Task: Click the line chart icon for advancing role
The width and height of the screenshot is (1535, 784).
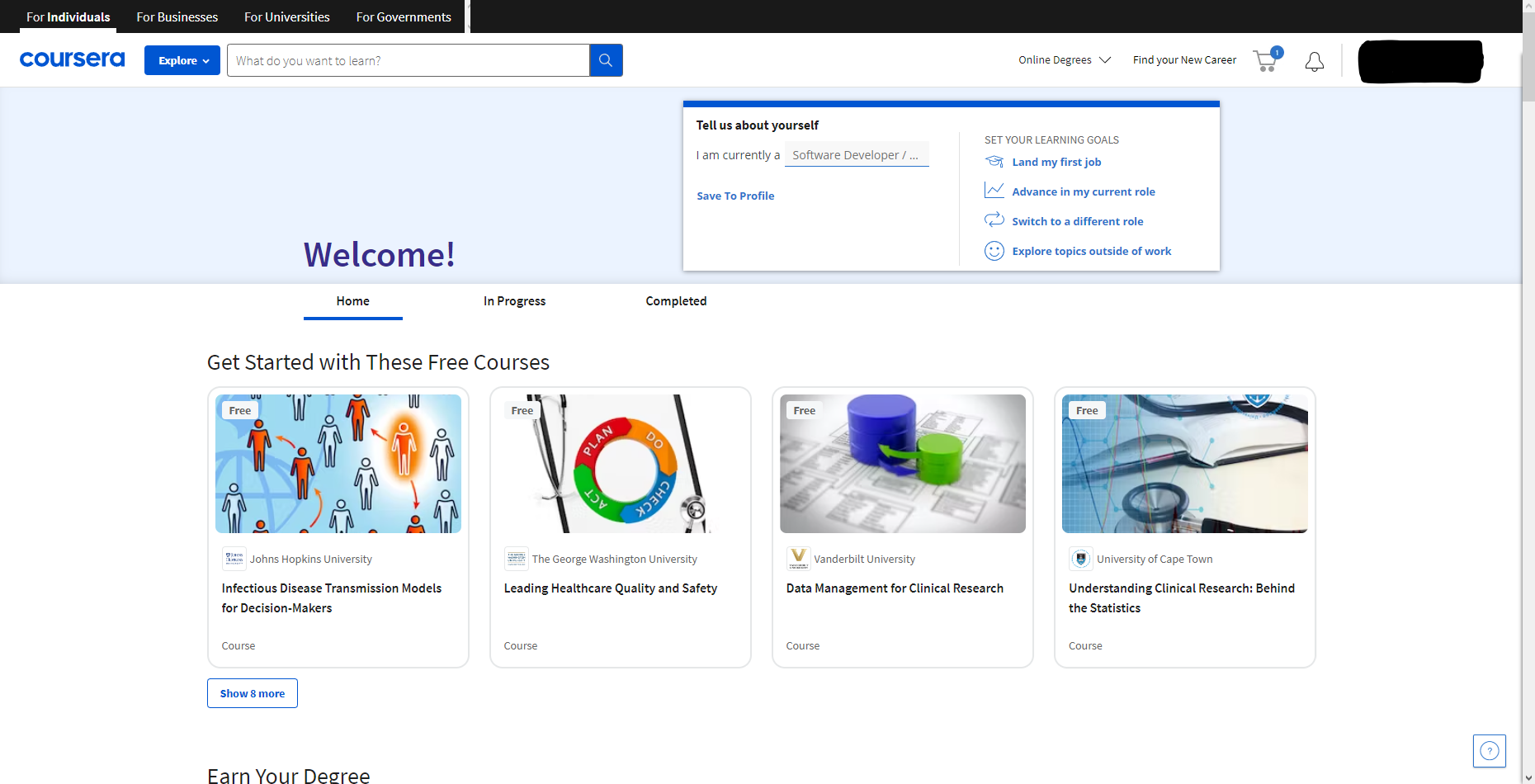Action: (x=994, y=191)
